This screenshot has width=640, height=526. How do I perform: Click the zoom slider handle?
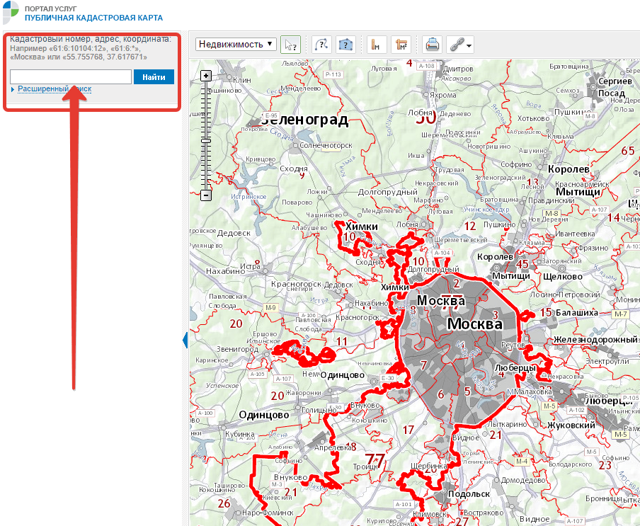click(x=206, y=141)
